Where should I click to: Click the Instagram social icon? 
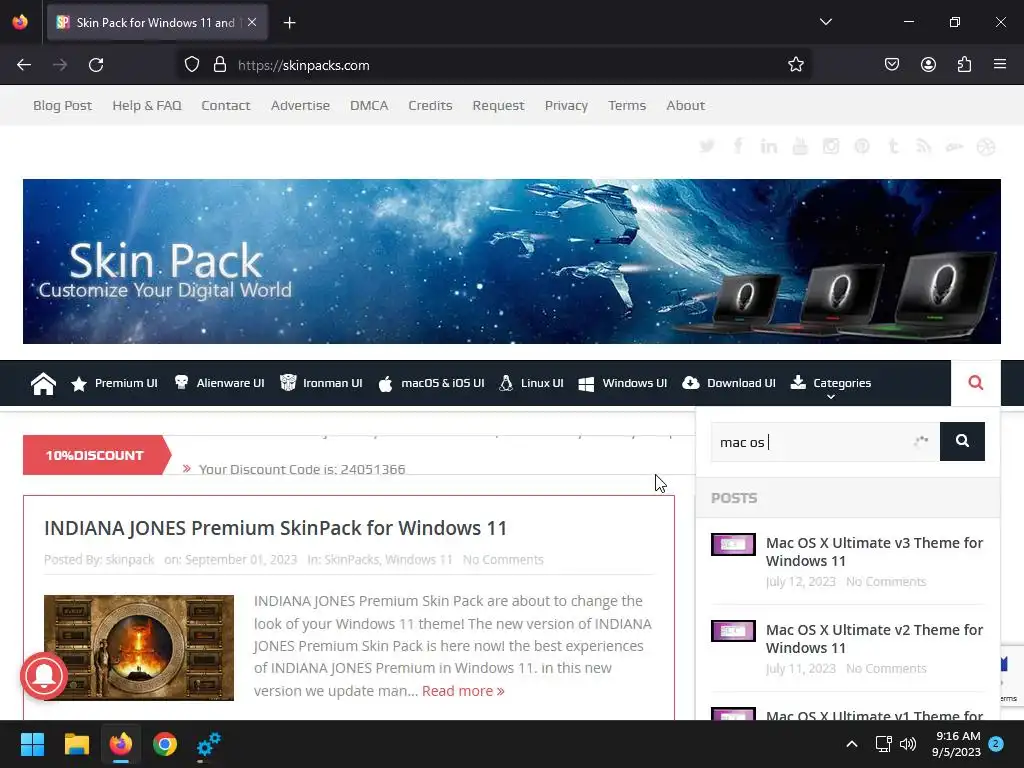831,146
